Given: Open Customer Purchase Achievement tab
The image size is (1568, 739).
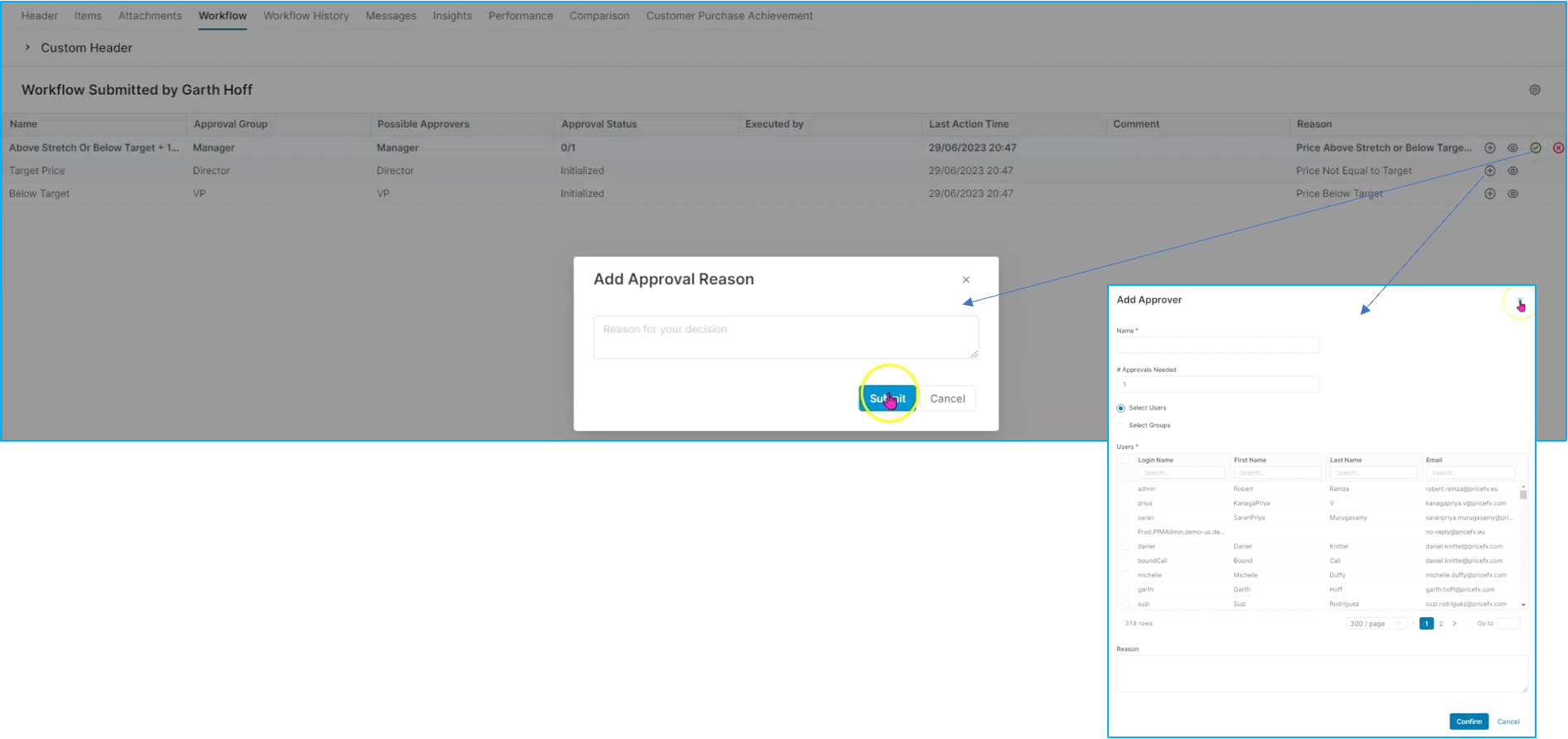Looking at the screenshot, I should 729,16.
